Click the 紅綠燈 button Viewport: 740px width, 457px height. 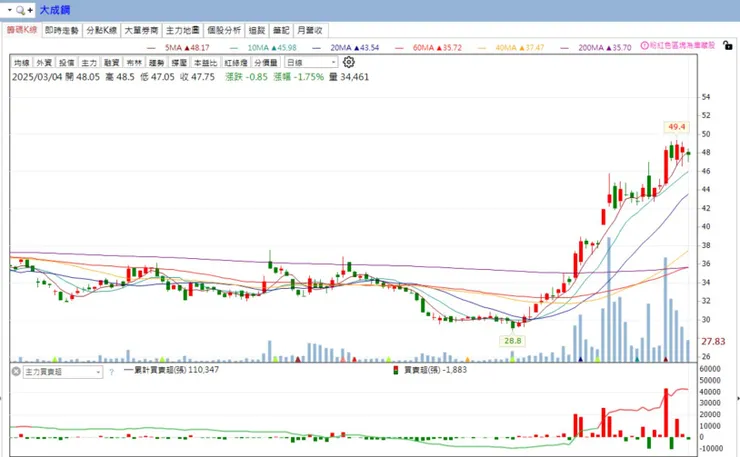(235, 62)
